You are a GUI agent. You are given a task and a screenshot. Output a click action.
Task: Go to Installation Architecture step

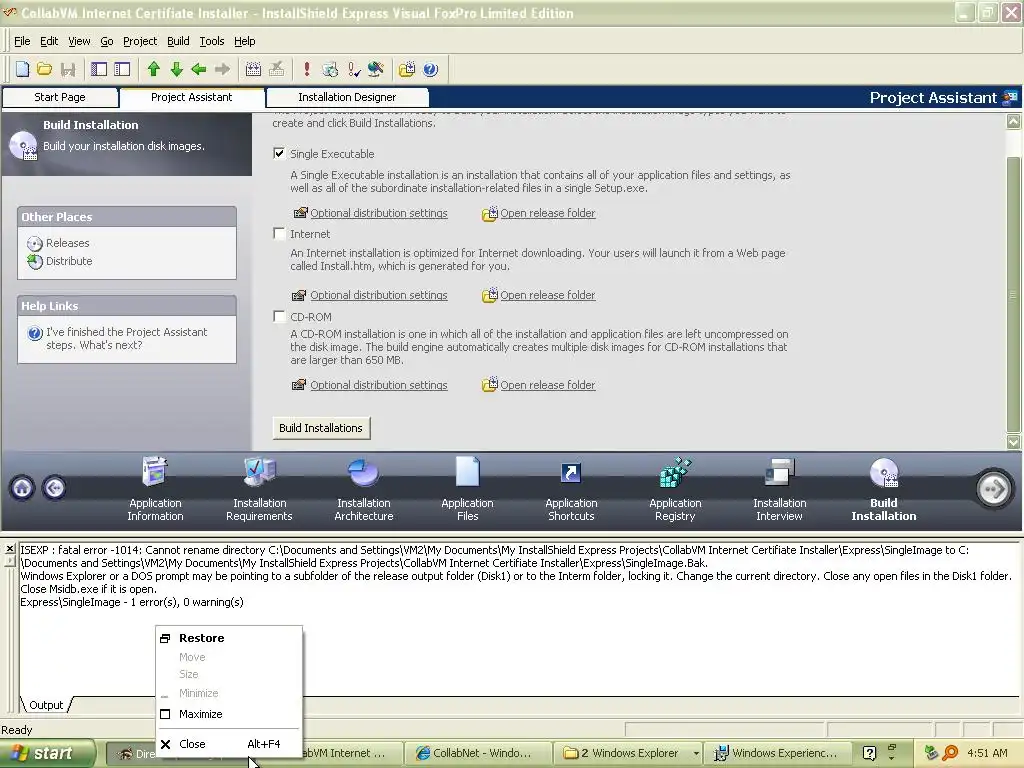(364, 489)
